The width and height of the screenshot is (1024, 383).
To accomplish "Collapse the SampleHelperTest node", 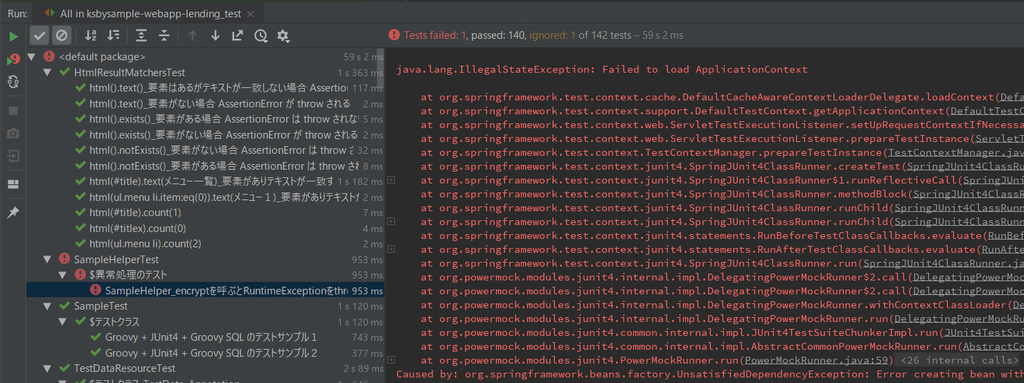I will click(46, 259).
